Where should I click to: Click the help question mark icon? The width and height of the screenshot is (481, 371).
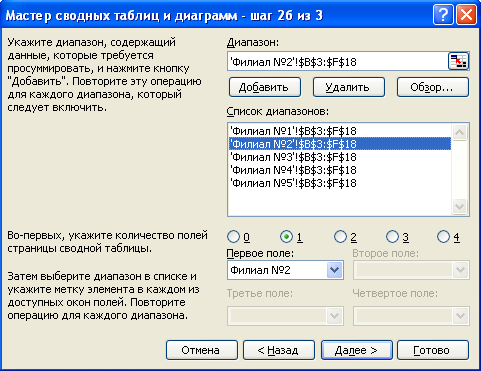click(x=443, y=15)
